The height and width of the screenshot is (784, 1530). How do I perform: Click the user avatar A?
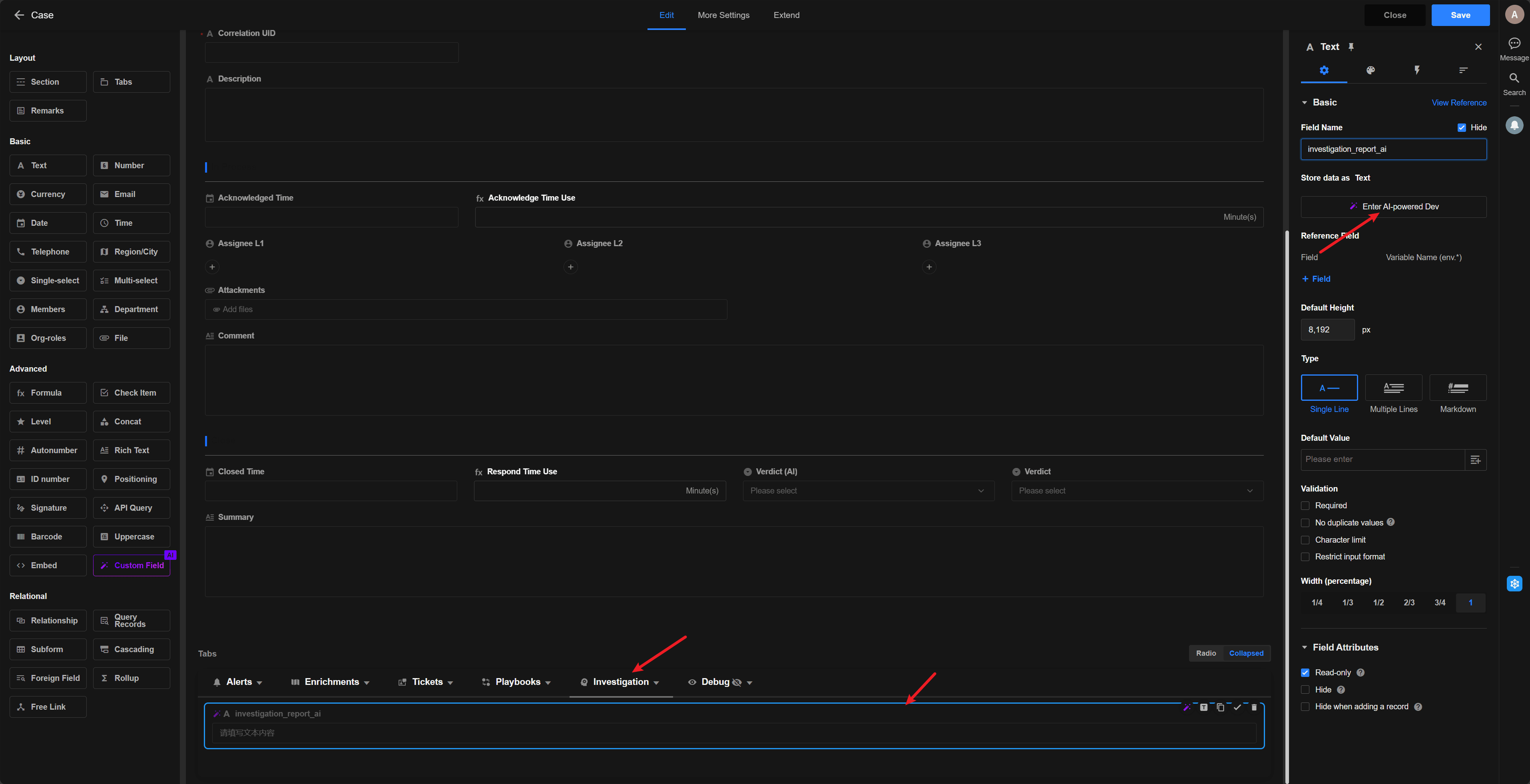click(1514, 15)
